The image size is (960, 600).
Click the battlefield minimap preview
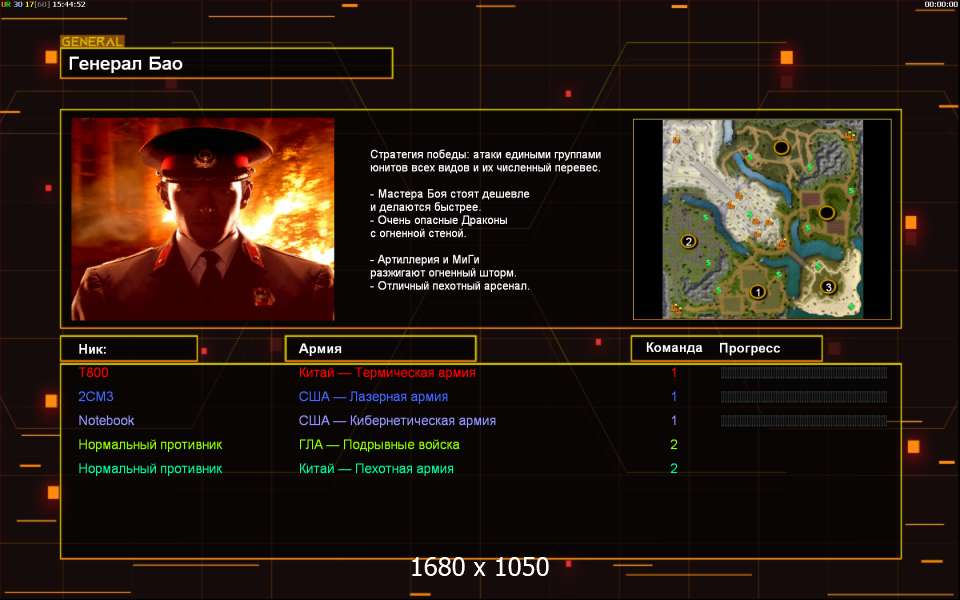pos(762,219)
